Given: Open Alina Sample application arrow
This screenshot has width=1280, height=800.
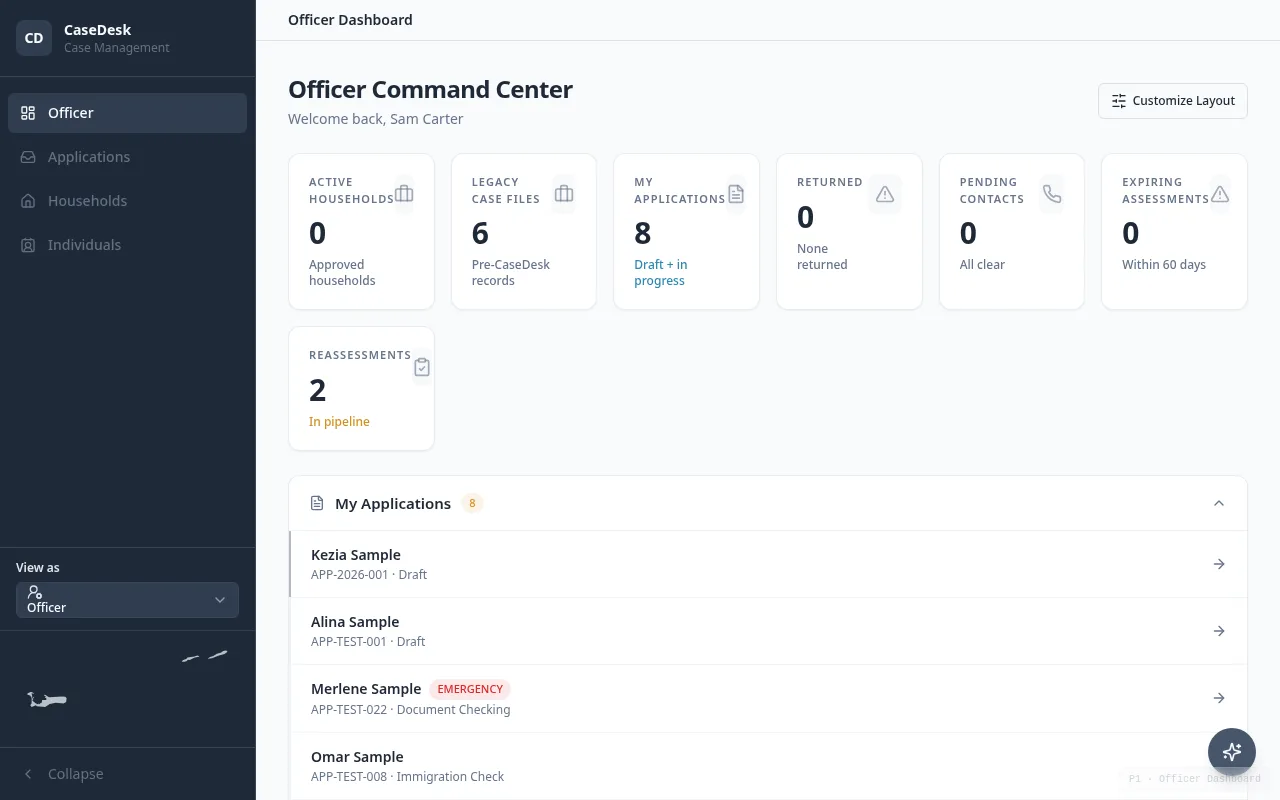Looking at the screenshot, I should (x=1219, y=631).
